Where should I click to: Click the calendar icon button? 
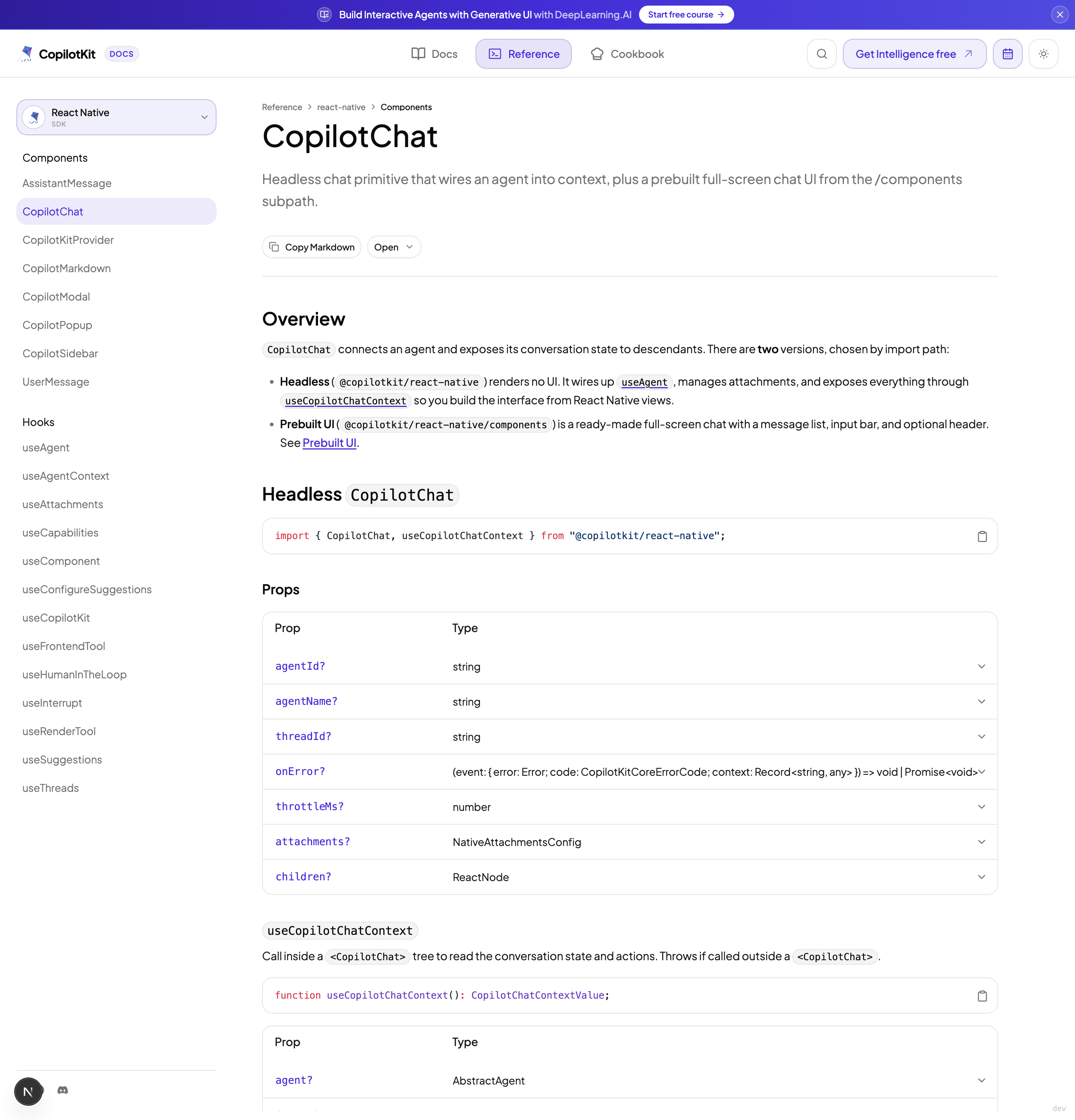(1007, 54)
